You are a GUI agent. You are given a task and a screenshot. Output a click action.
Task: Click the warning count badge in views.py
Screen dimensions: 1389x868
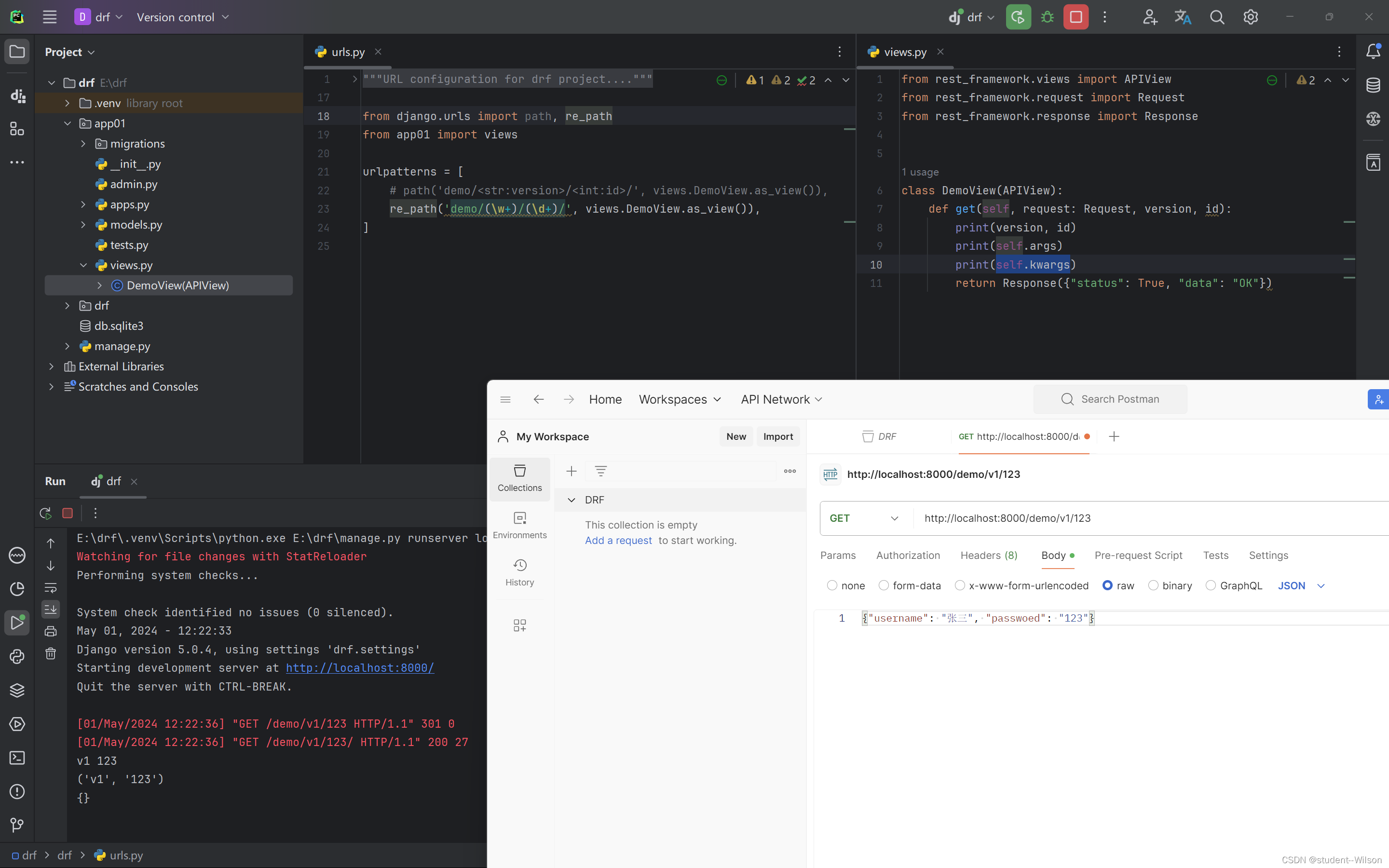pyautogui.click(x=1304, y=79)
